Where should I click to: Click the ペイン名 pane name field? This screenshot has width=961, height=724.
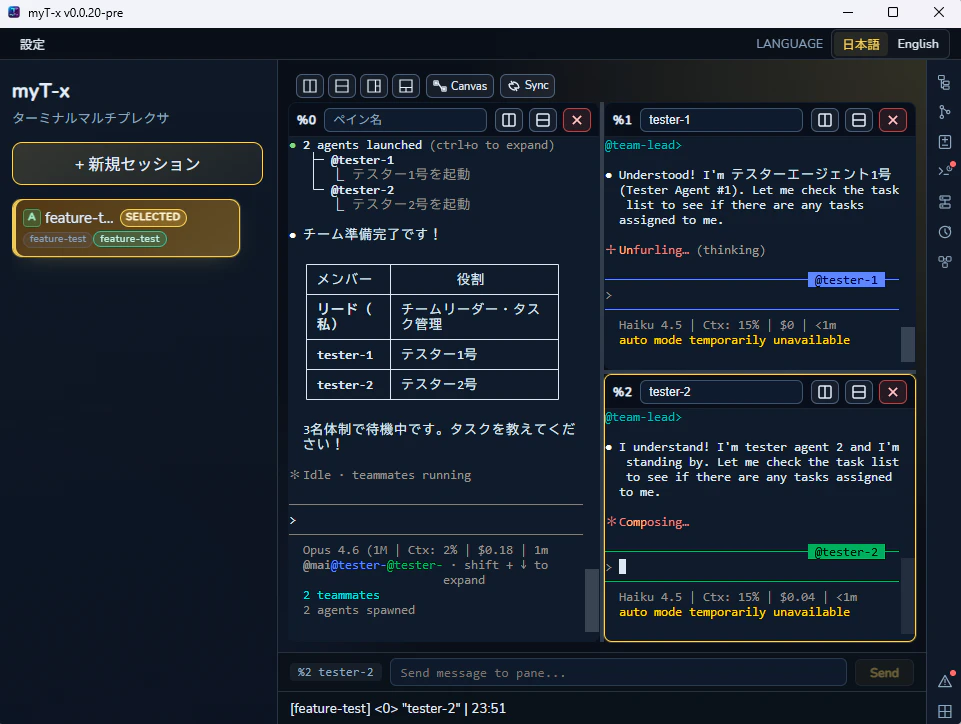click(405, 120)
